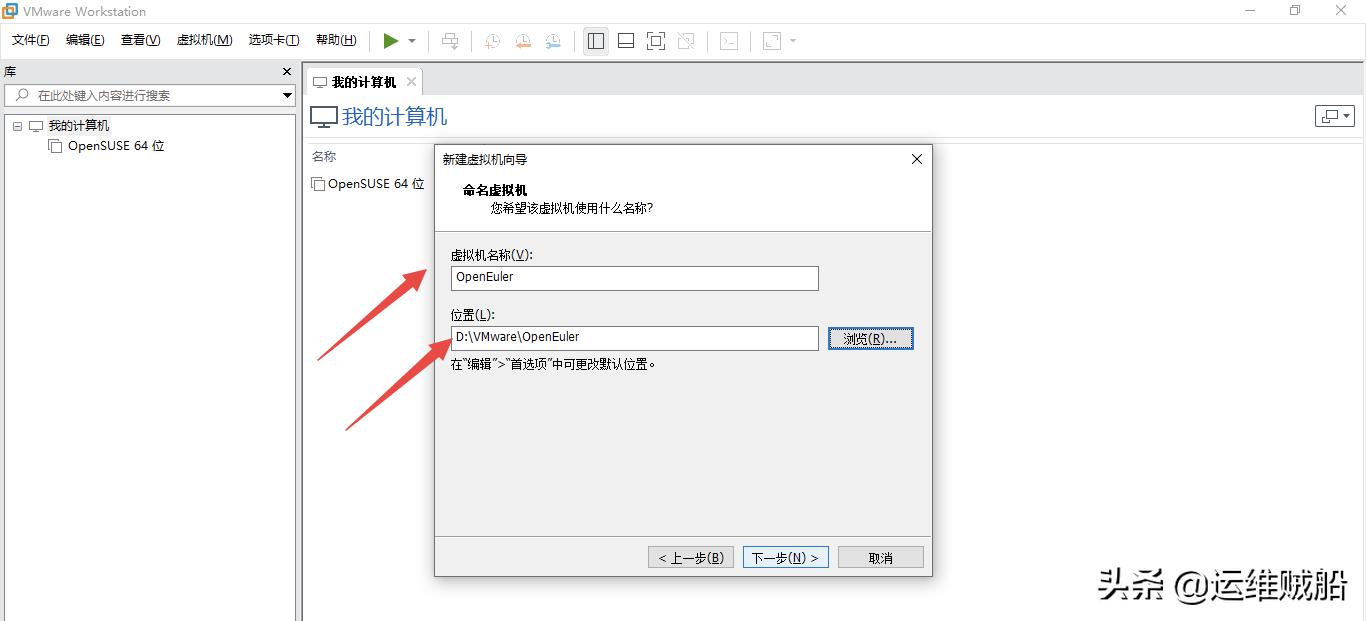Show the thumbnail bar
Viewport: 1366px width, 621px height.
coord(625,40)
